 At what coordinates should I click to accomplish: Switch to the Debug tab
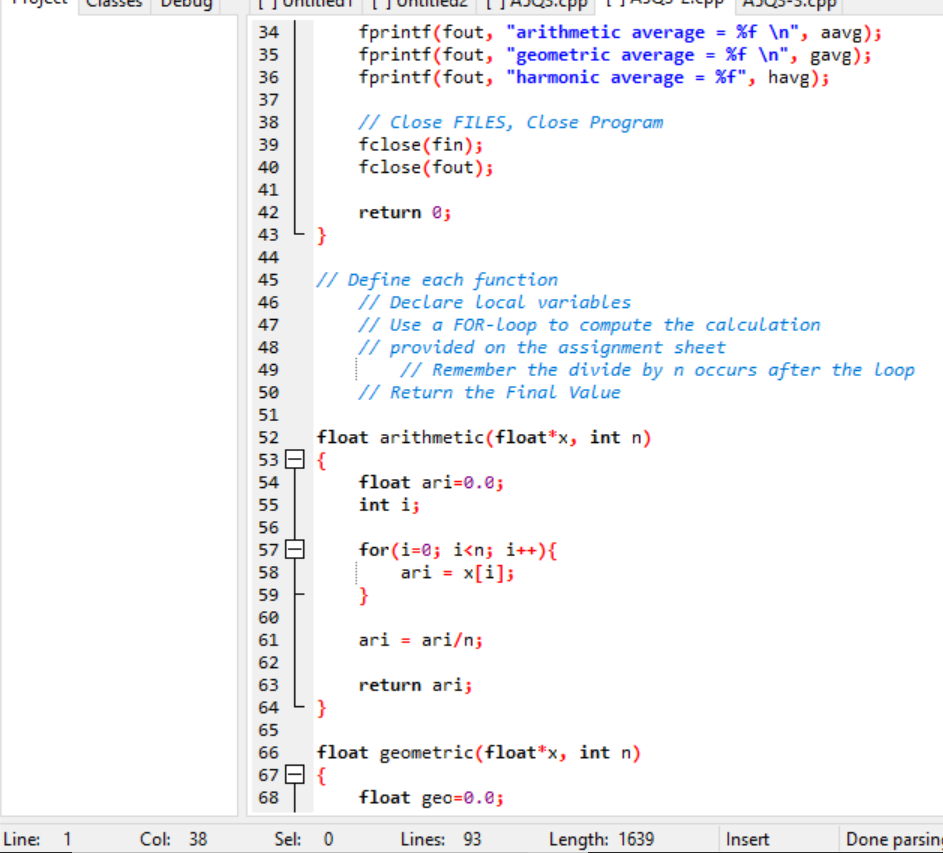(x=186, y=5)
